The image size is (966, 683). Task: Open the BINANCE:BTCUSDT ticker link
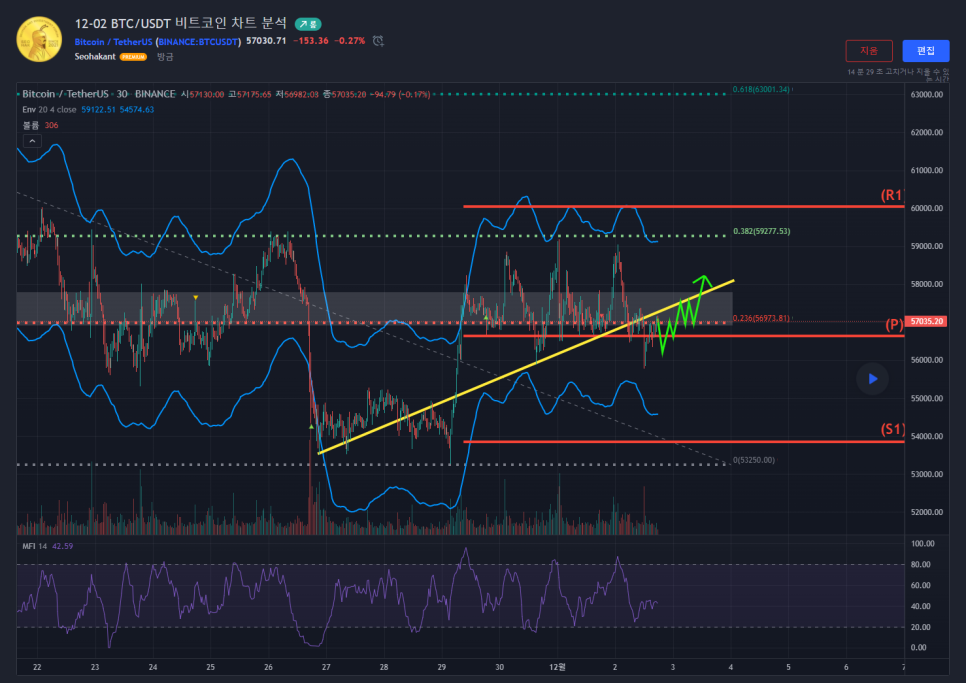click(x=200, y=41)
